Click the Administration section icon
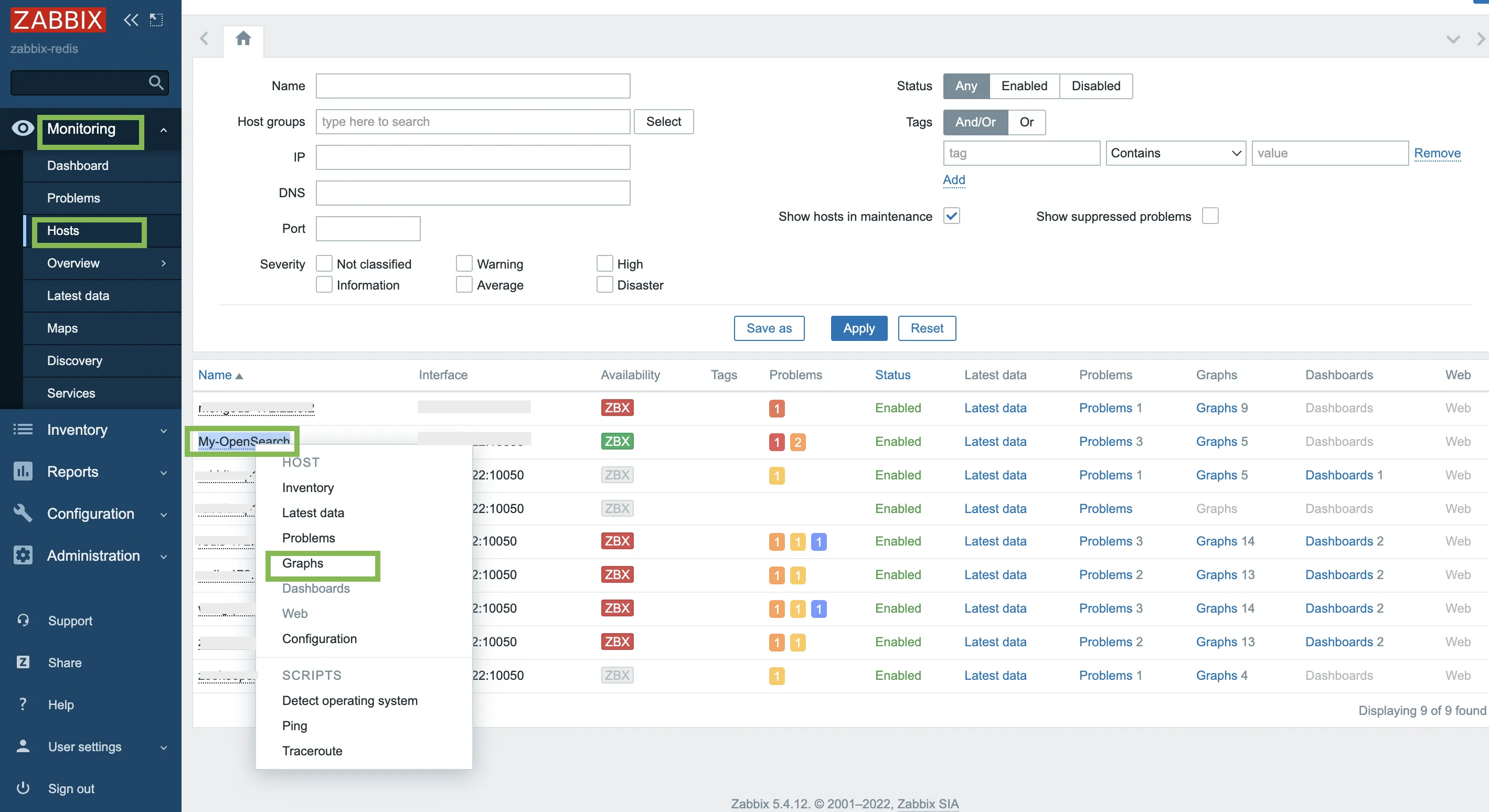 [x=22, y=554]
